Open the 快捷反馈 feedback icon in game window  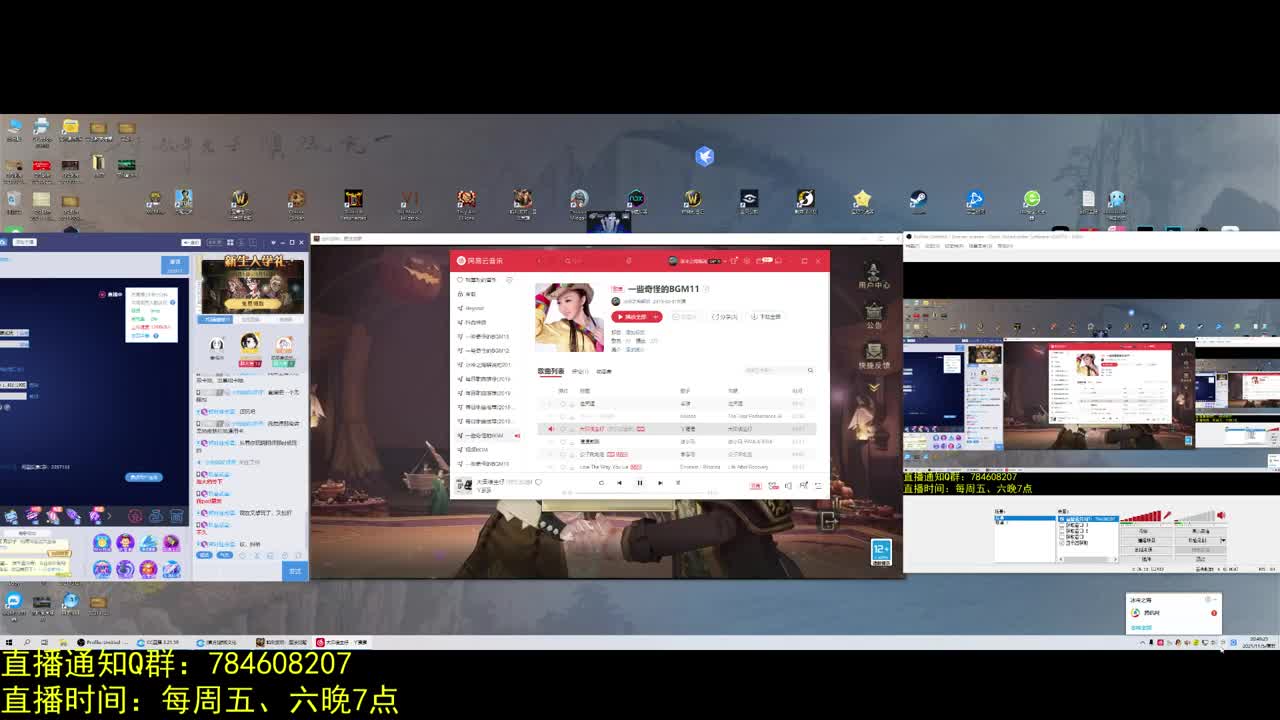(x=873, y=355)
